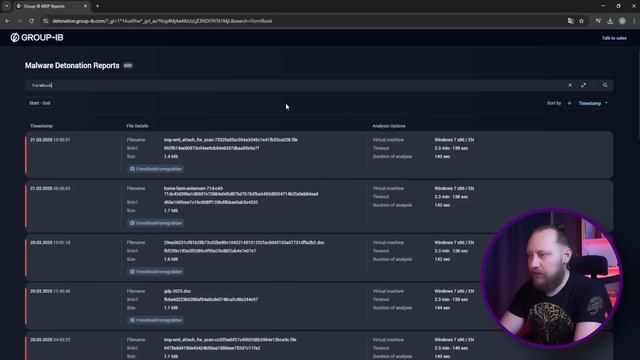Click the 1.7 MB size value

pos(171,211)
